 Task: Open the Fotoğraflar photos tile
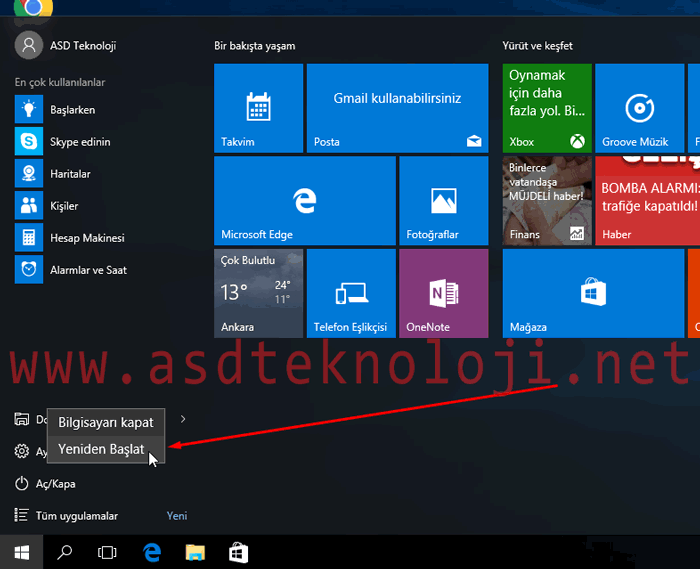(444, 200)
